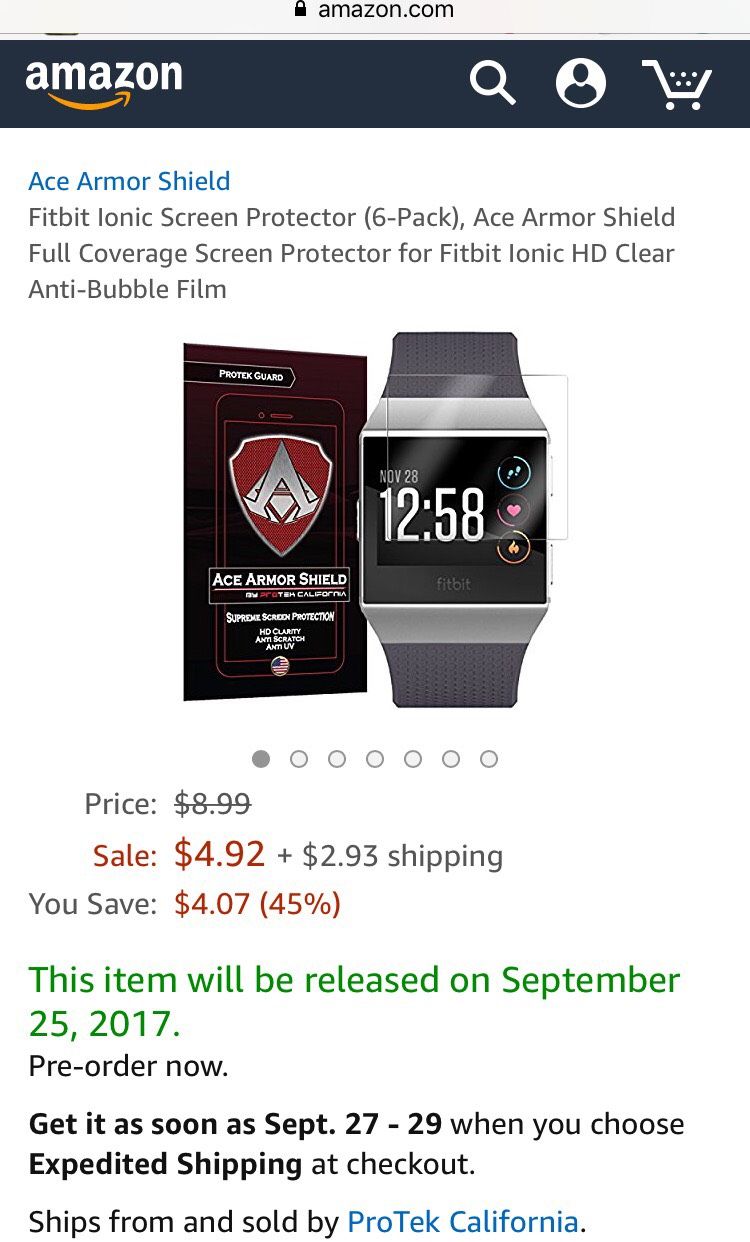Select third image carousel dot
Viewport: 750px width, 1242px height.
(x=337, y=759)
